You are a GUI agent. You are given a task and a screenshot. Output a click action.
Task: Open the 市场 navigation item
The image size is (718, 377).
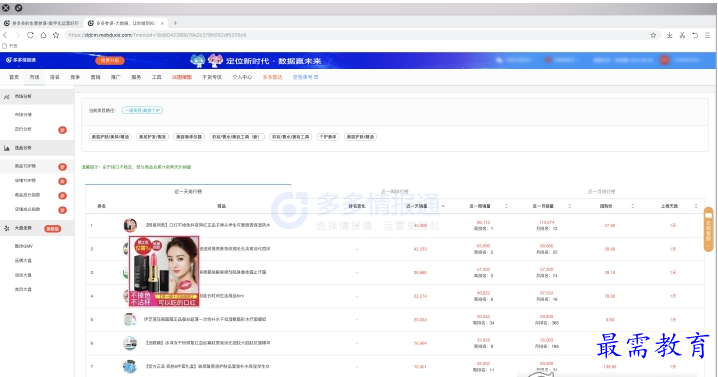(34, 77)
